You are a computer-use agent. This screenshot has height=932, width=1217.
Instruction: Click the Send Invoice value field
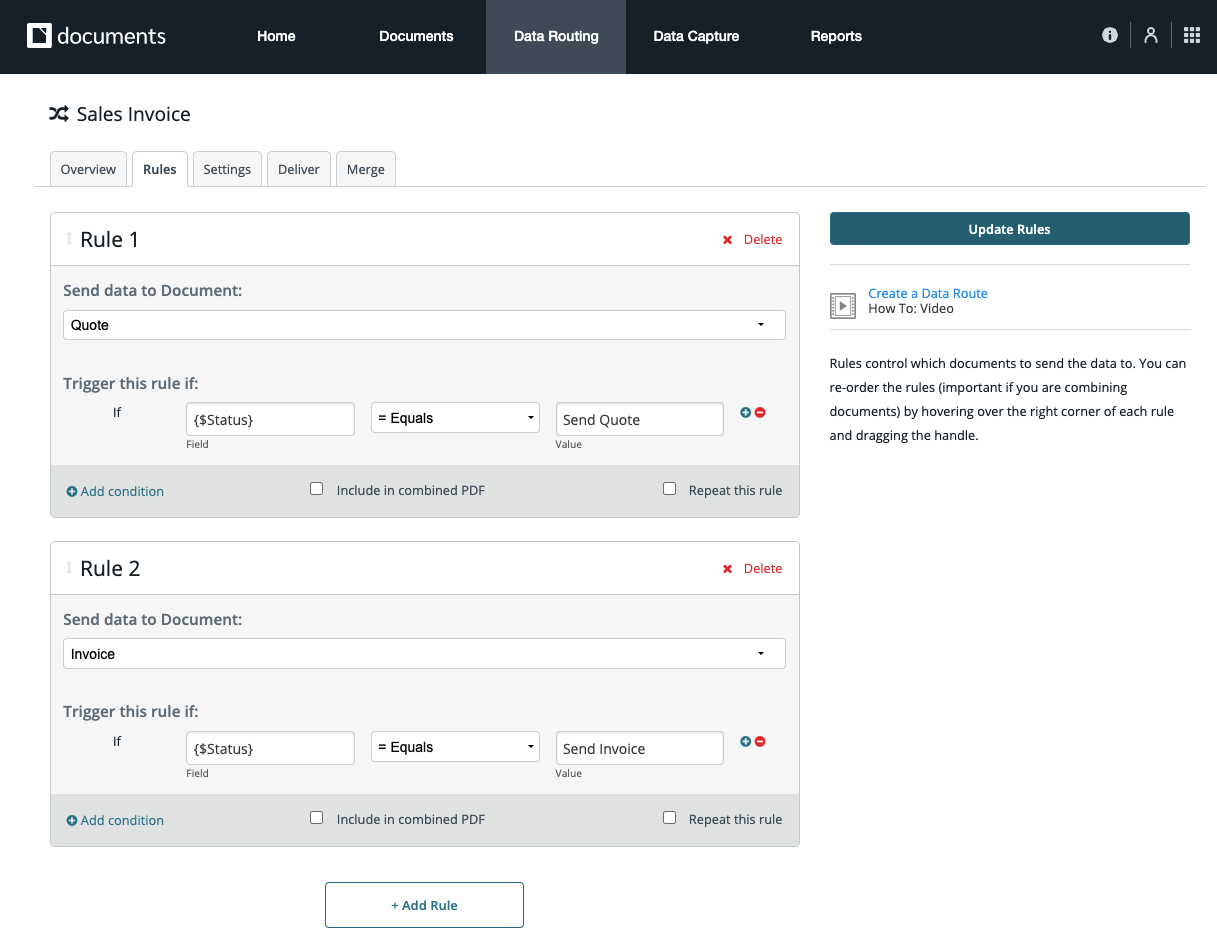pyautogui.click(x=639, y=748)
